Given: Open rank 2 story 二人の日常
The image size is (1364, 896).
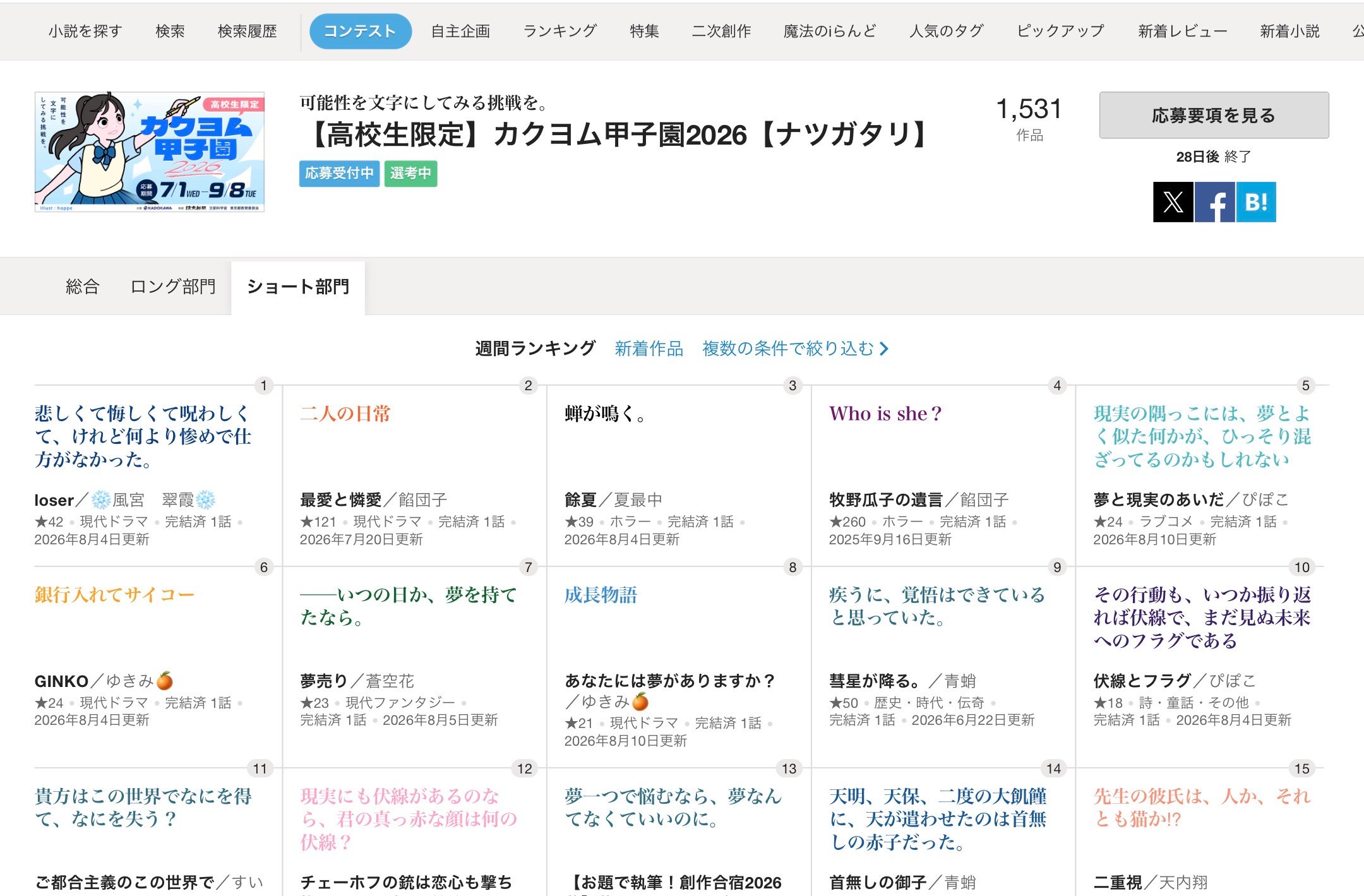Looking at the screenshot, I should [x=345, y=414].
